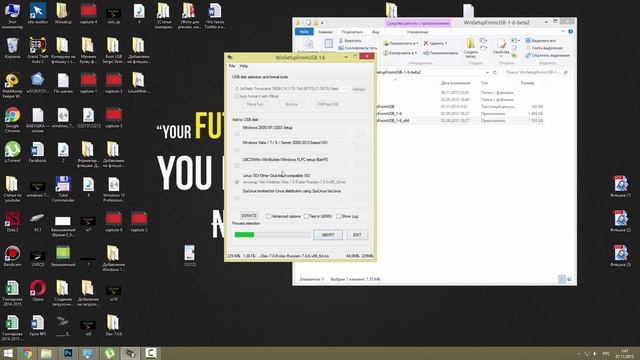
Task: Click Переименовать in the Explorer ribbon
Action: click(x=440, y=53)
